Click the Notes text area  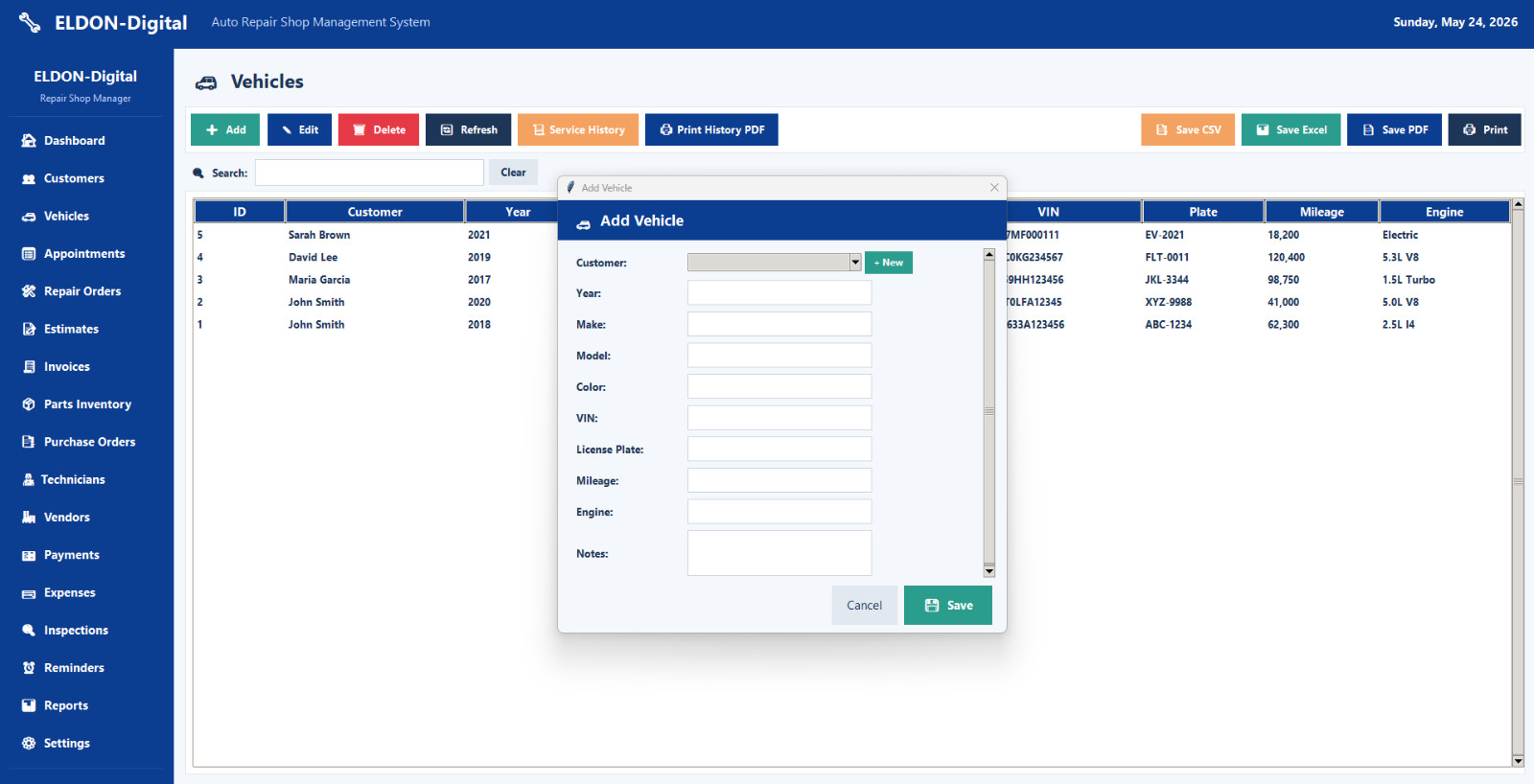(779, 553)
